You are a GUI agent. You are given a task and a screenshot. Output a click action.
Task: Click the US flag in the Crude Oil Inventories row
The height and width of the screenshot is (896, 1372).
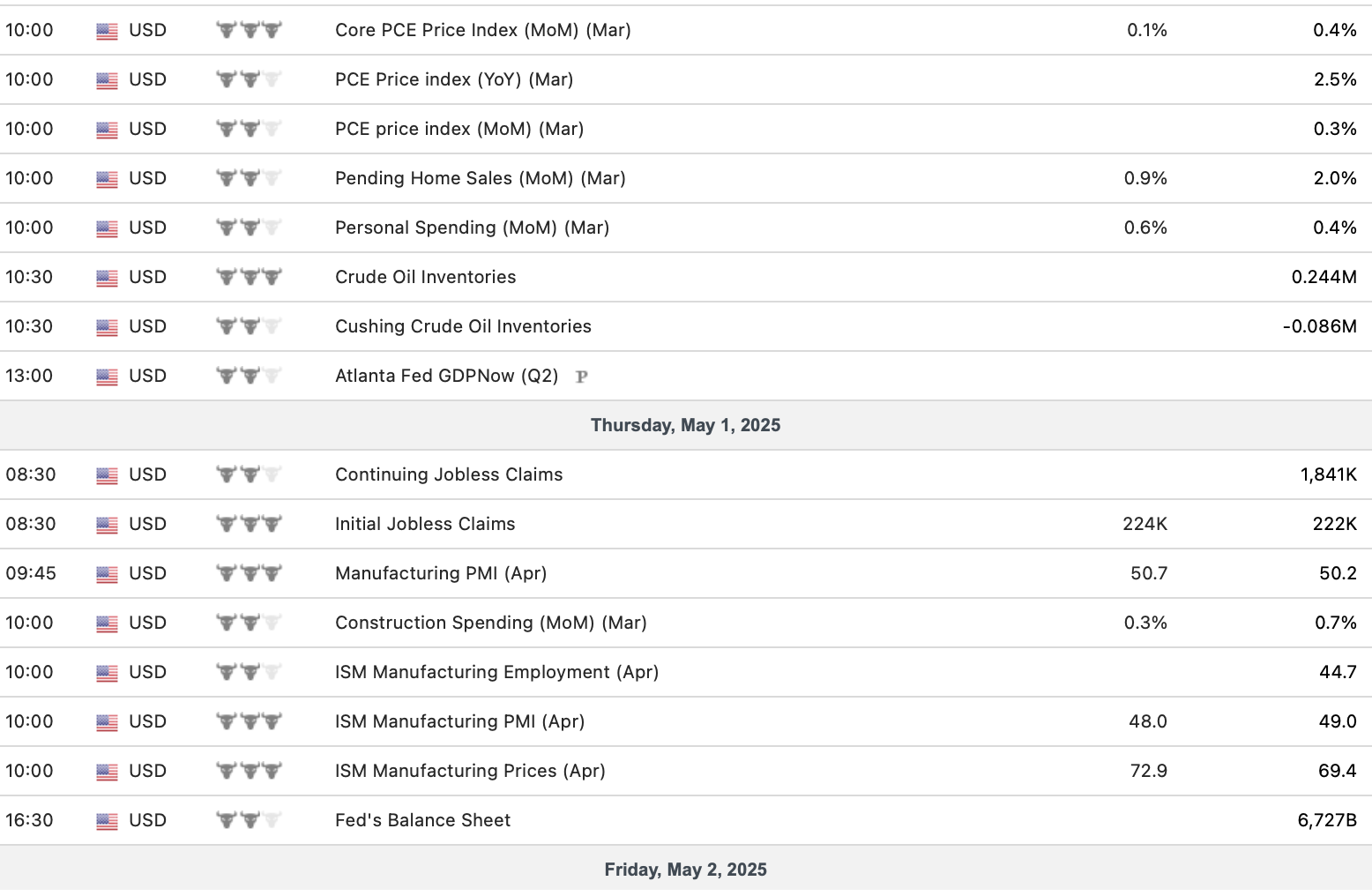coord(107,278)
